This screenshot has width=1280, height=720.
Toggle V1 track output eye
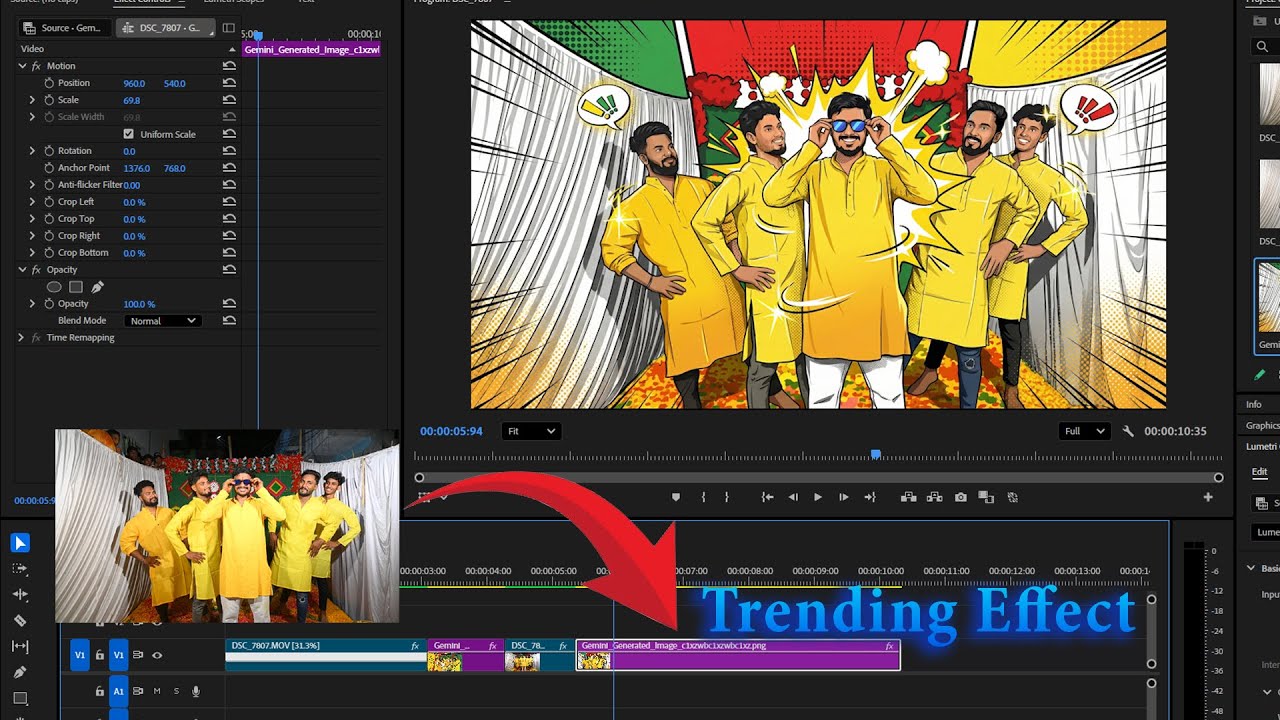[157, 656]
